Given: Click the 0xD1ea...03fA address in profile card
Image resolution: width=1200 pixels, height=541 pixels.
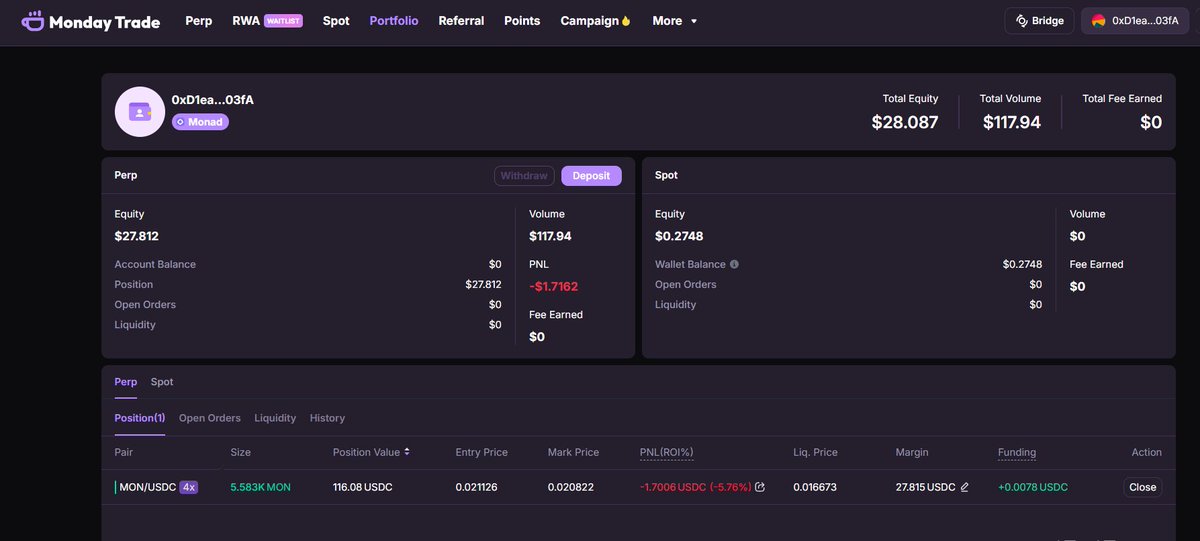Looking at the screenshot, I should (x=213, y=100).
